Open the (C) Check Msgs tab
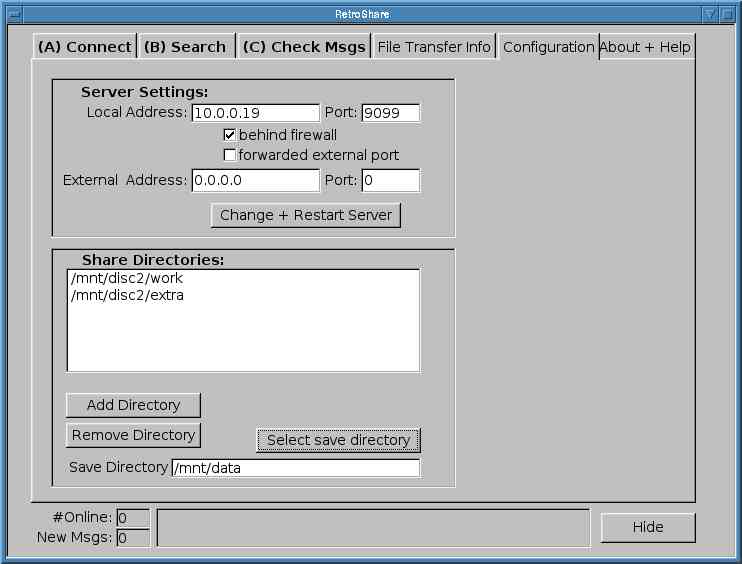Image resolution: width=742 pixels, height=564 pixels. pyautogui.click(x=304, y=47)
